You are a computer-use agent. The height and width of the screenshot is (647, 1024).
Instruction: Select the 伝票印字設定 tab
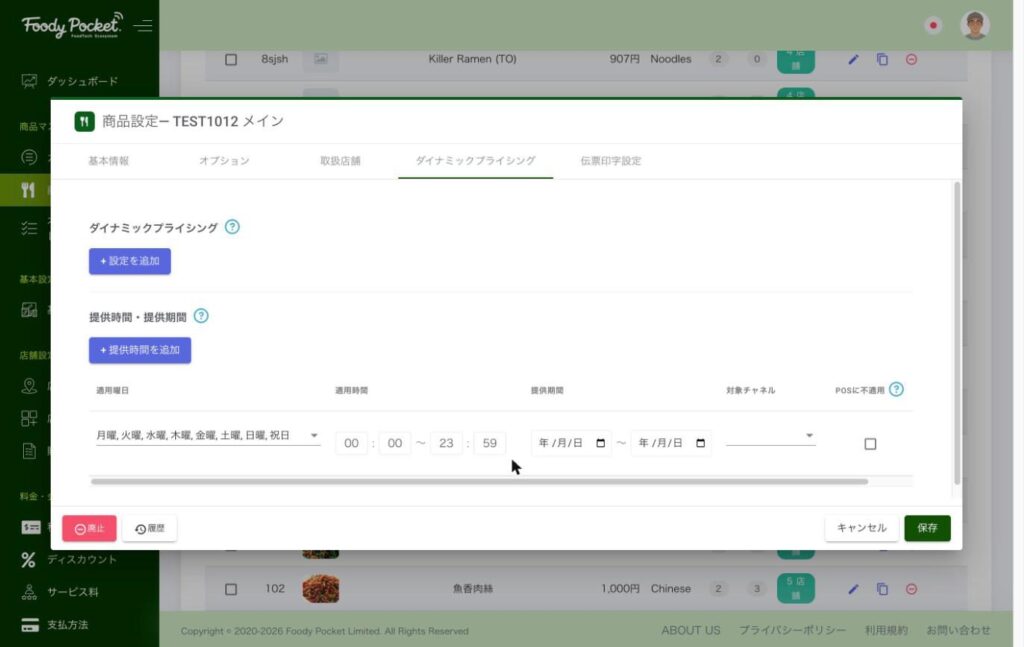click(x=611, y=161)
